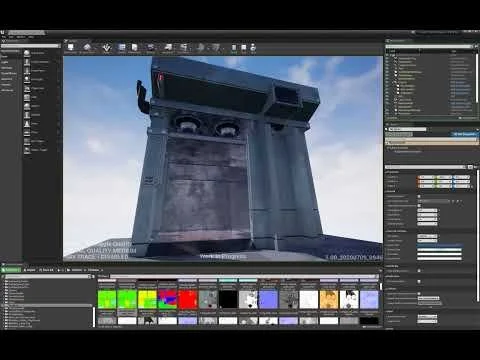Screen dimensions: 480x360
Task: Select the Box Trigger icon
Action: pyautogui.click(x=27, y=141)
